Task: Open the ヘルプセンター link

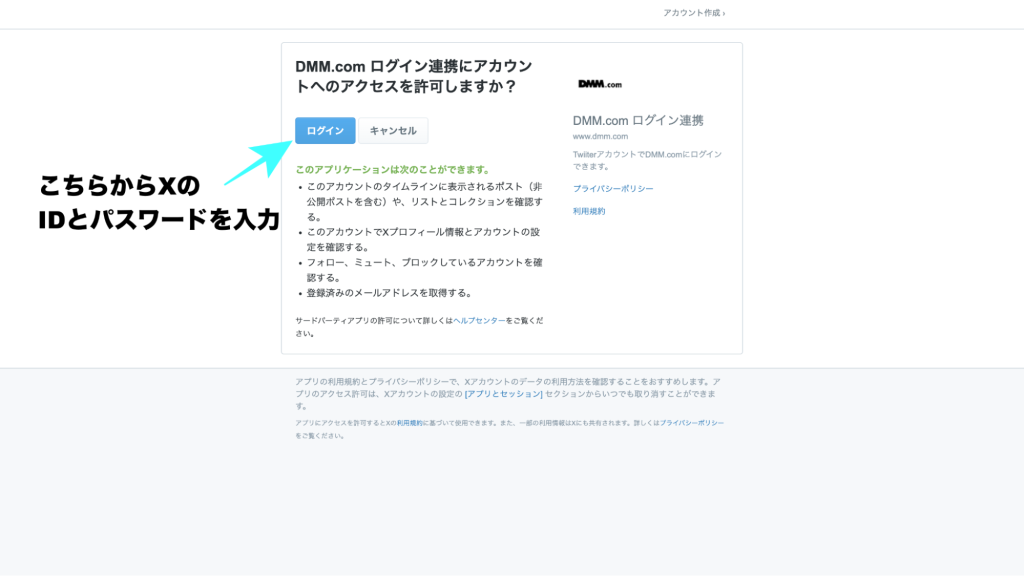Action: point(479,320)
